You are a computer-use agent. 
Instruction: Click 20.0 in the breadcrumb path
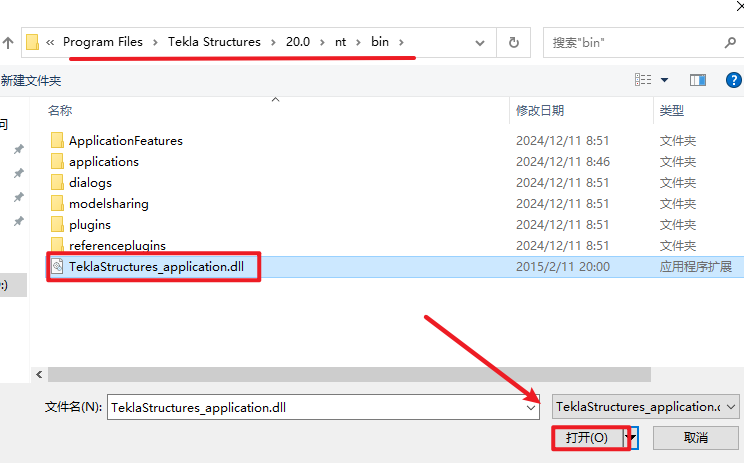(298, 42)
